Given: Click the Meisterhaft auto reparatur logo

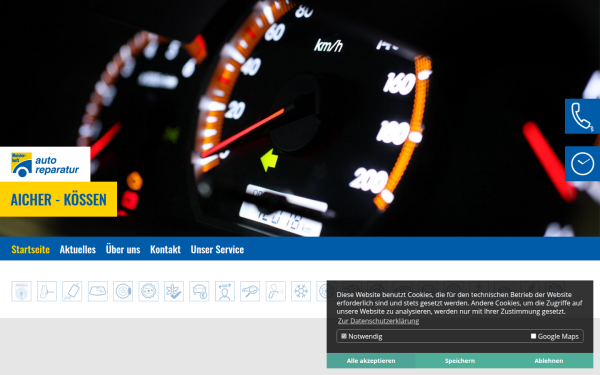Looking at the screenshot, I should click(45, 164).
